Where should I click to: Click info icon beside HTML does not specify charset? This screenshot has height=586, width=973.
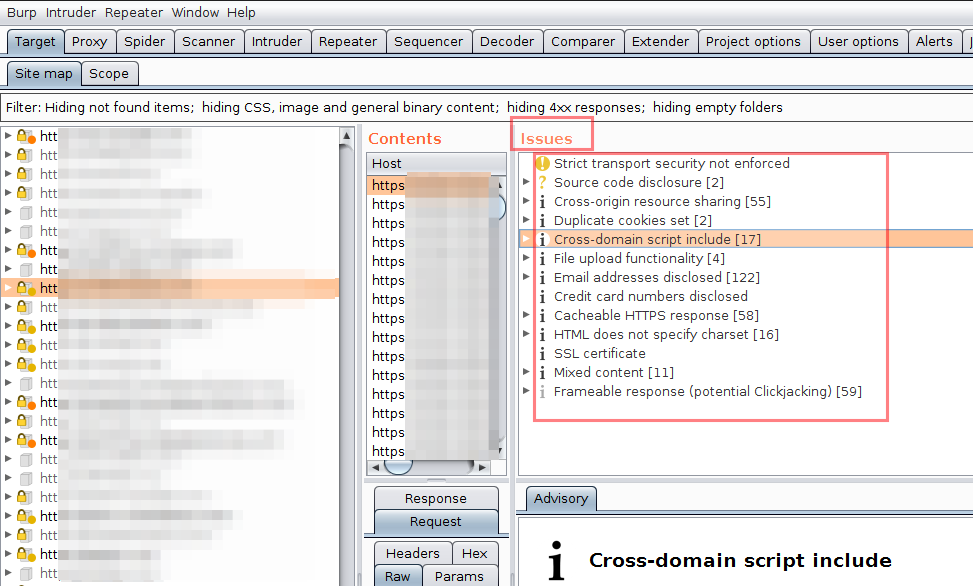click(x=542, y=335)
